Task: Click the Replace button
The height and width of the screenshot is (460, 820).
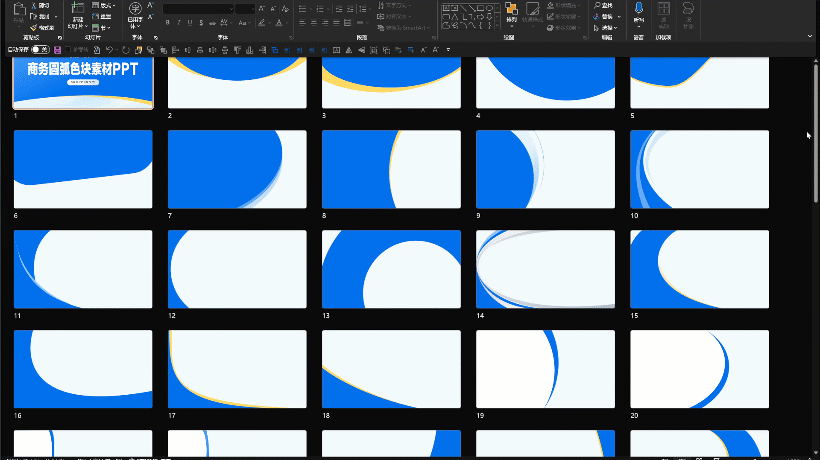Action: (x=603, y=17)
